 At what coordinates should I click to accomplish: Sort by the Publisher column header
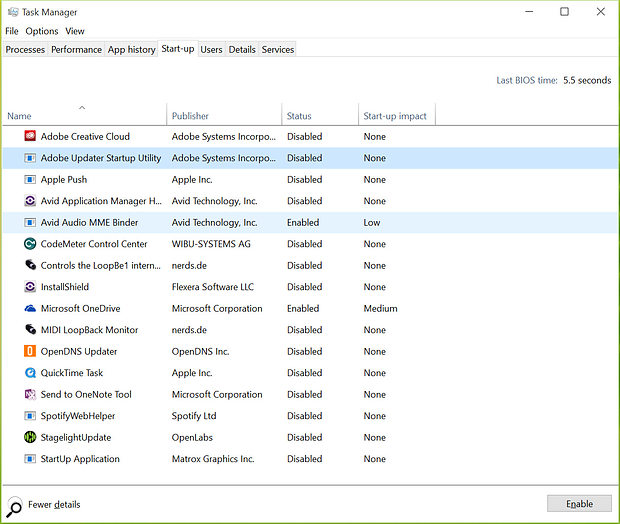224,114
